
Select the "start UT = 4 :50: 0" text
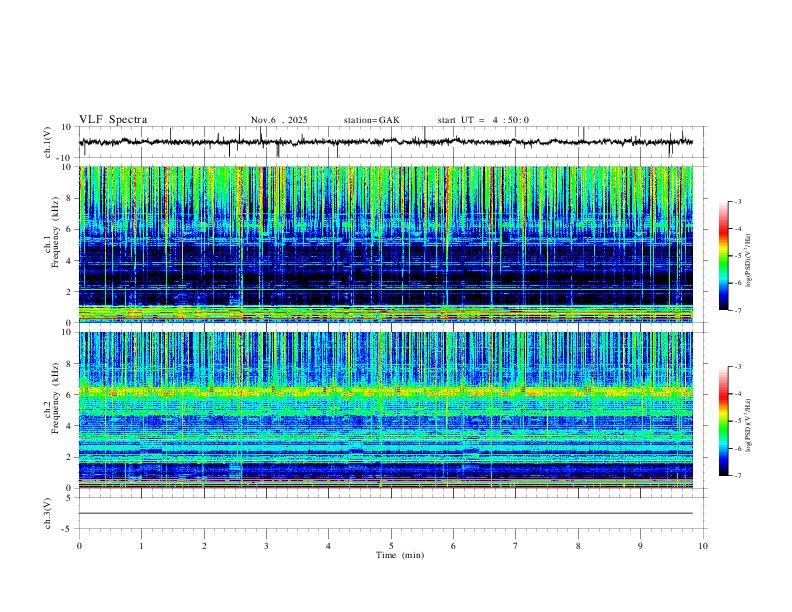pyautogui.click(x=483, y=120)
